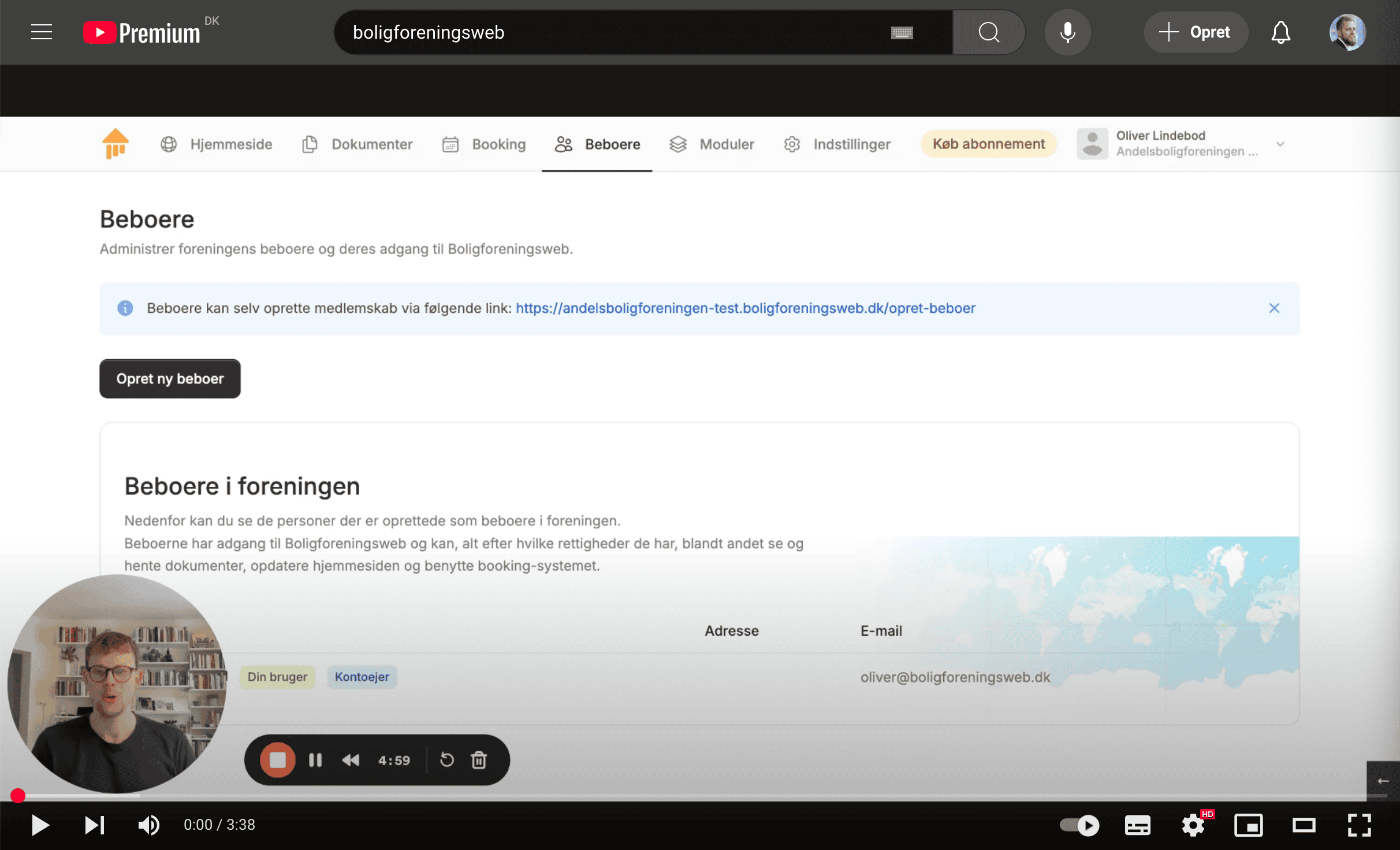This screenshot has width=1400, height=850.
Task: Skip to the next video
Action: click(95, 825)
